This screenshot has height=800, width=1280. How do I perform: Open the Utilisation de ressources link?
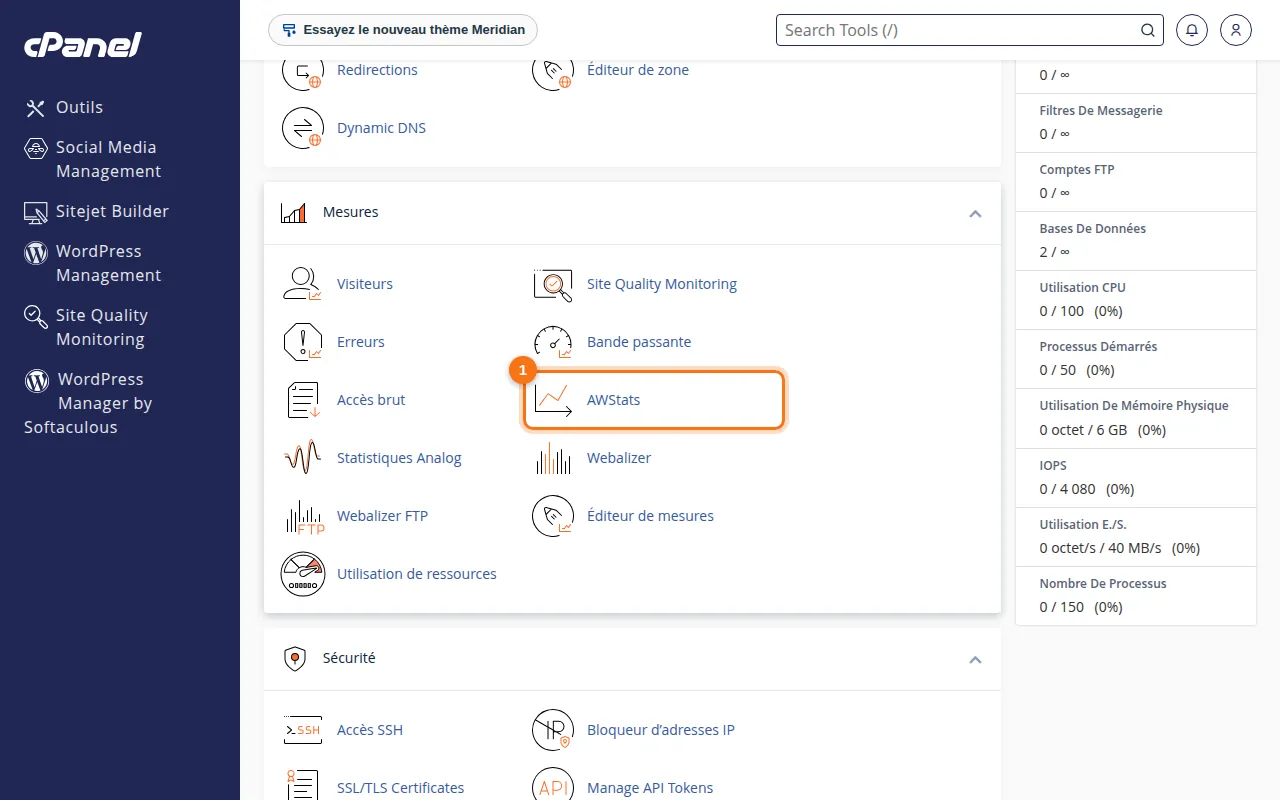coord(417,574)
